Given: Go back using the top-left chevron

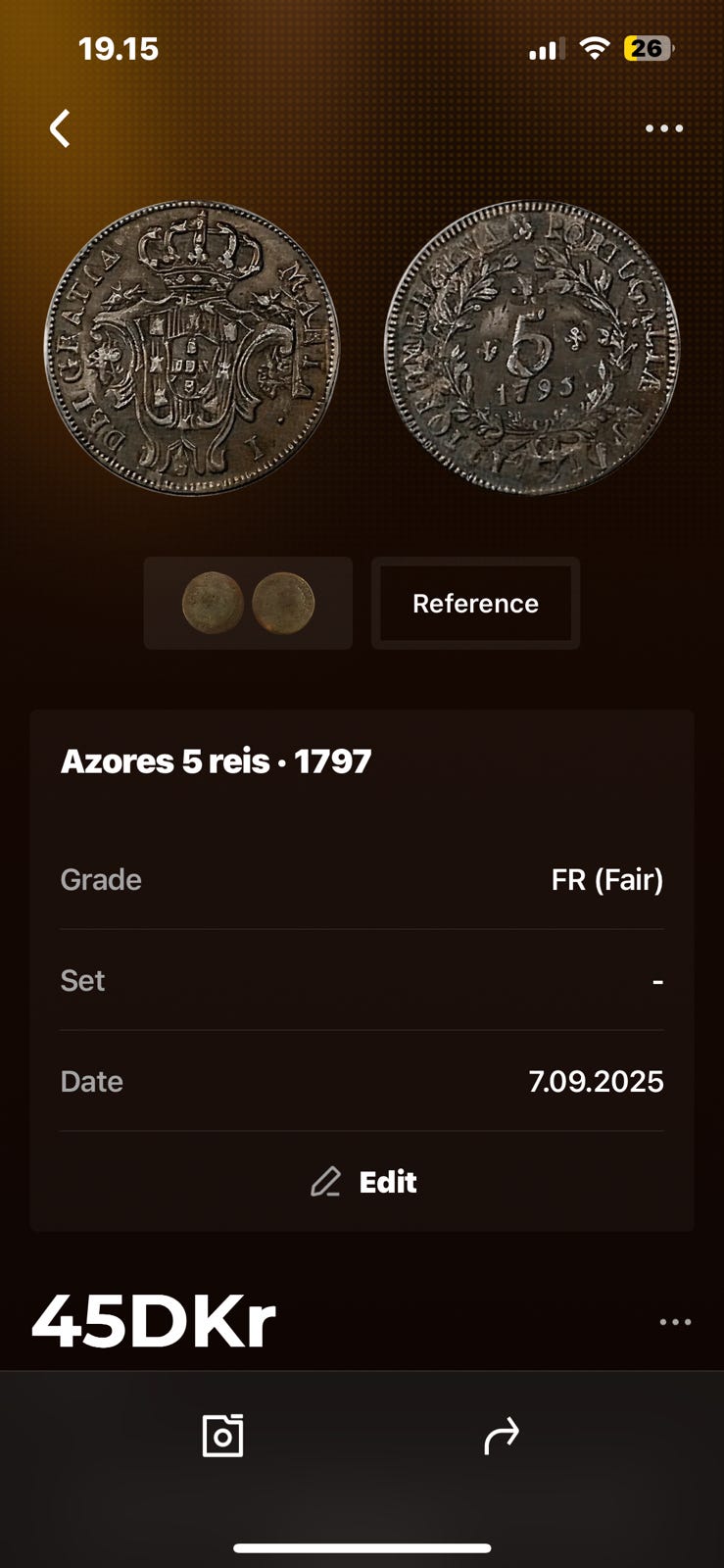Looking at the screenshot, I should (x=61, y=128).
